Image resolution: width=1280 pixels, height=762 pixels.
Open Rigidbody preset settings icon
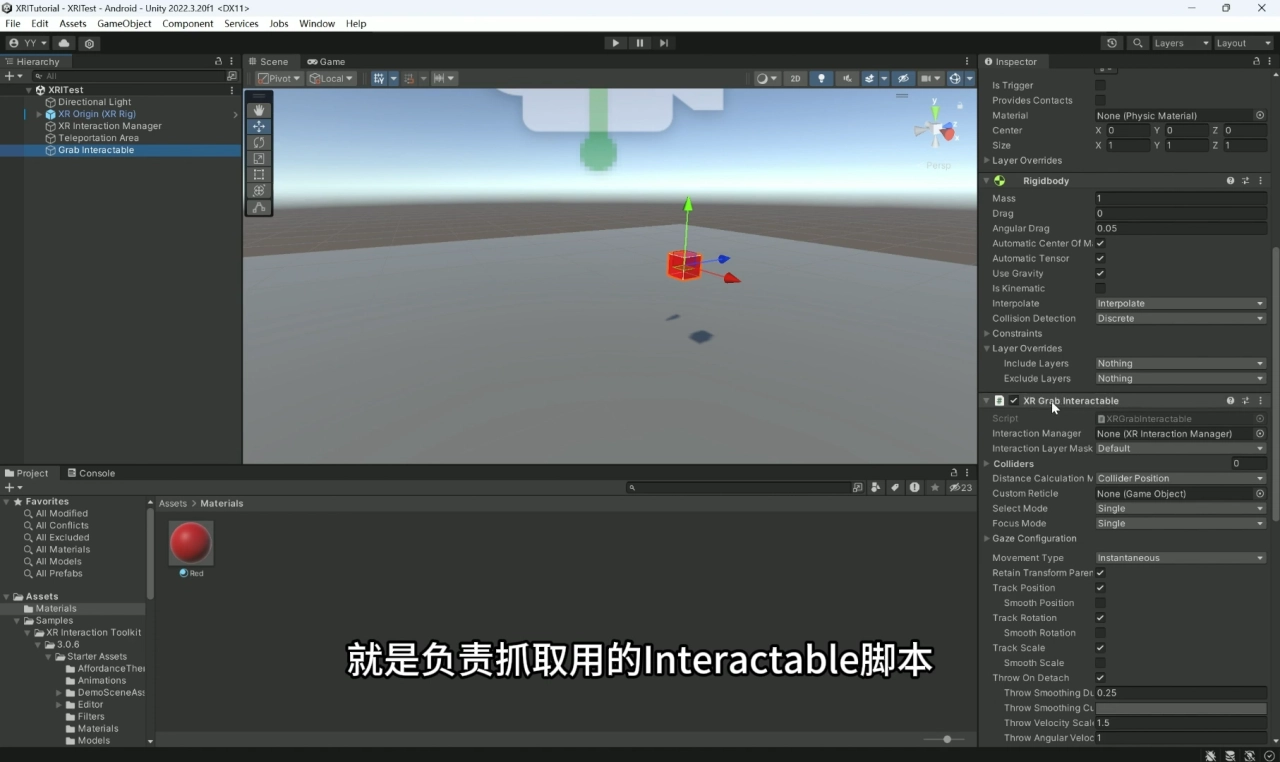(1245, 181)
